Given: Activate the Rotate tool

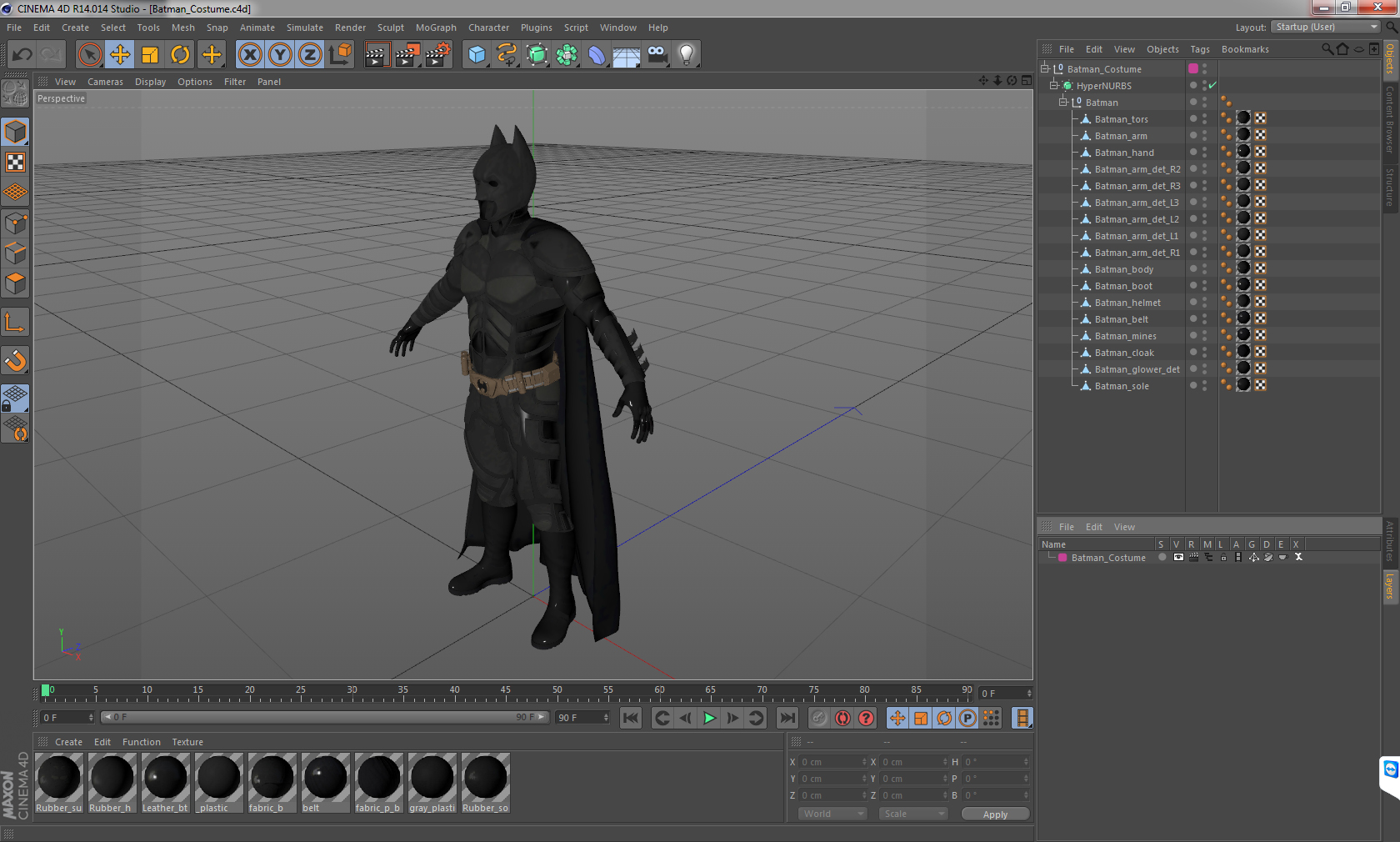Looking at the screenshot, I should (x=180, y=55).
